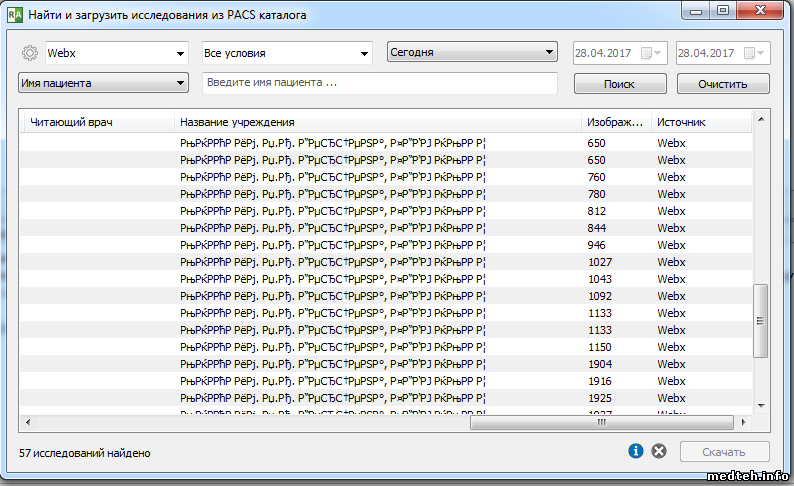Open the 'Сегодня' date range dropdown
Screen dimensions: 794x486
(472, 52)
